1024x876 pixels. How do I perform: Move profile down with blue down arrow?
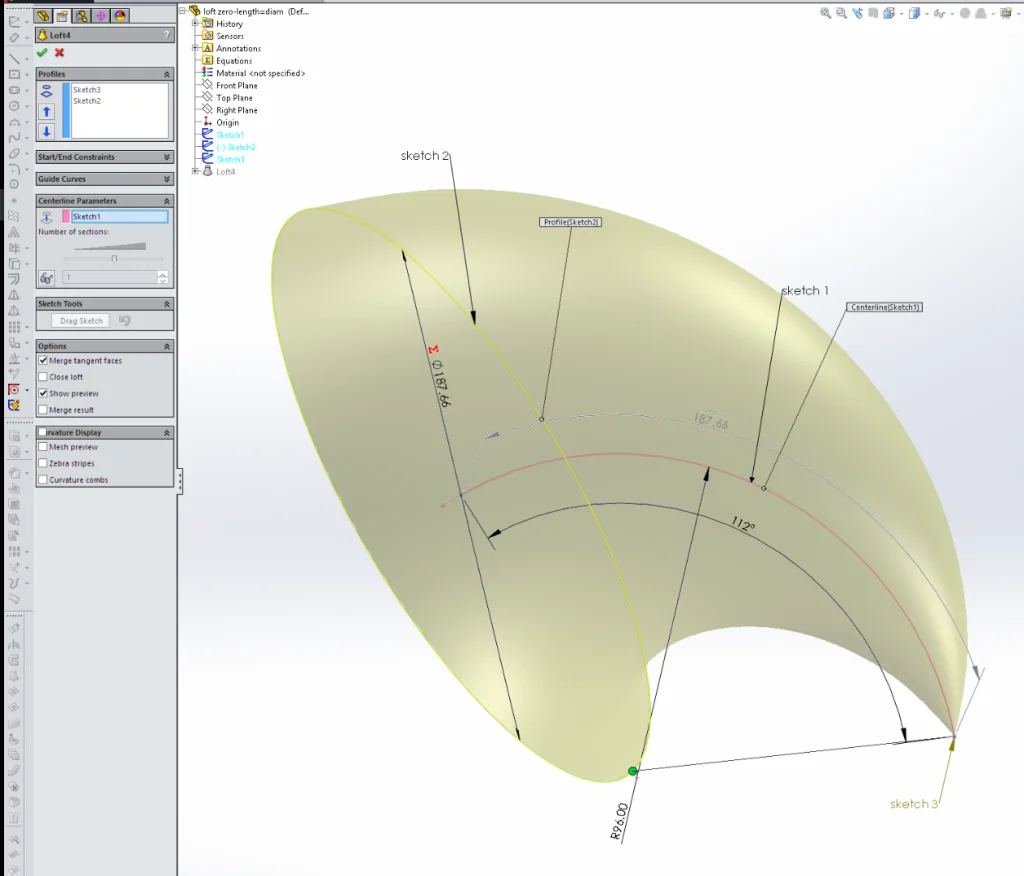point(46,131)
